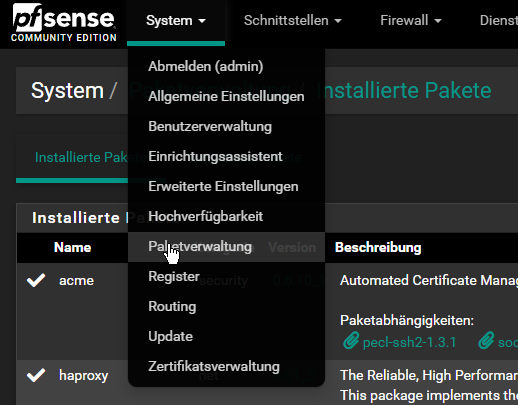Click The Reliable, High Performance description text
This screenshot has height=405, width=518.
[429, 375]
